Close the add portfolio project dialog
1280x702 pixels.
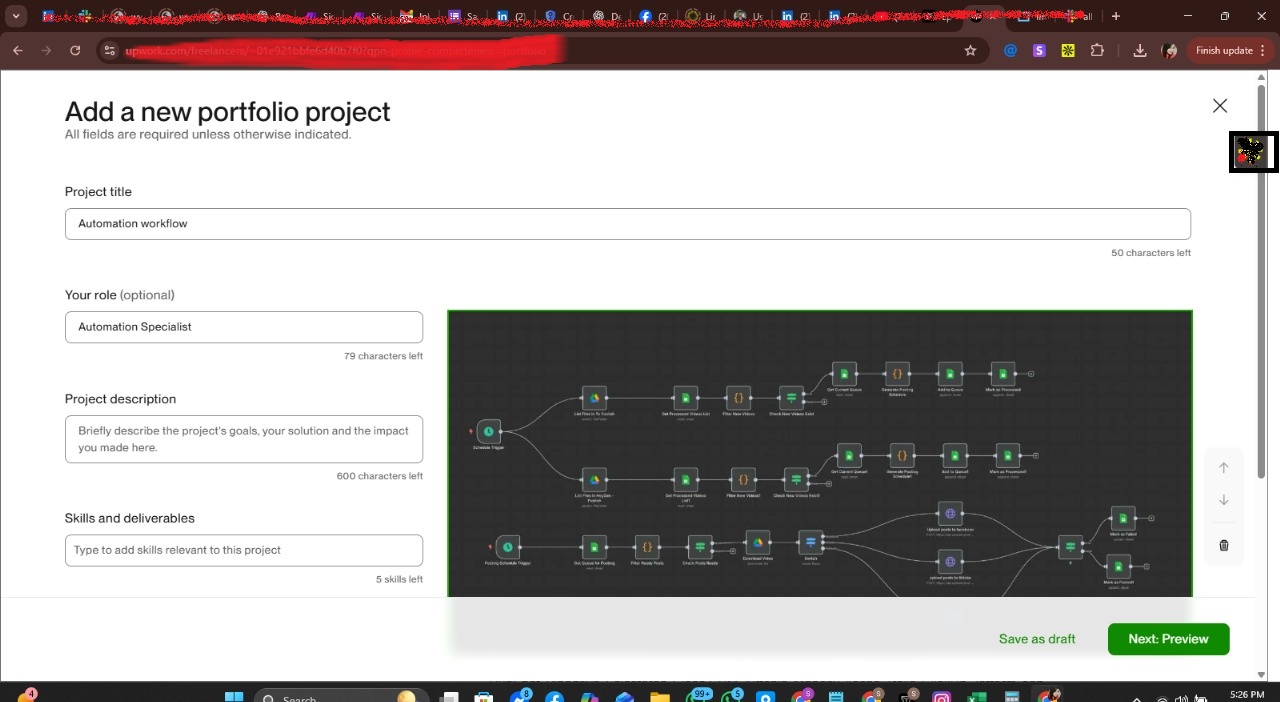pos(1219,106)
